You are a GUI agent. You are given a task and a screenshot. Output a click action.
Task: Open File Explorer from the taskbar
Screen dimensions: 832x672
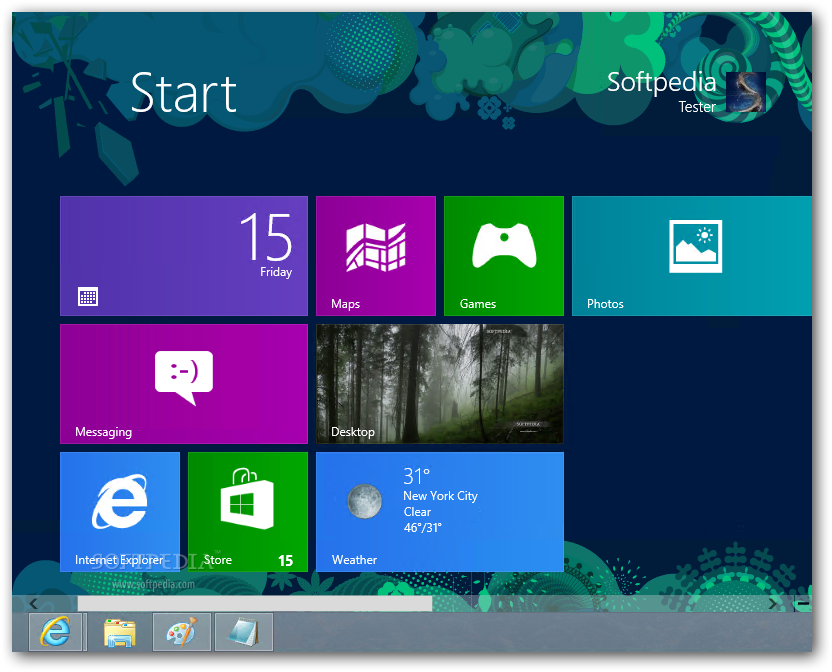119,632
